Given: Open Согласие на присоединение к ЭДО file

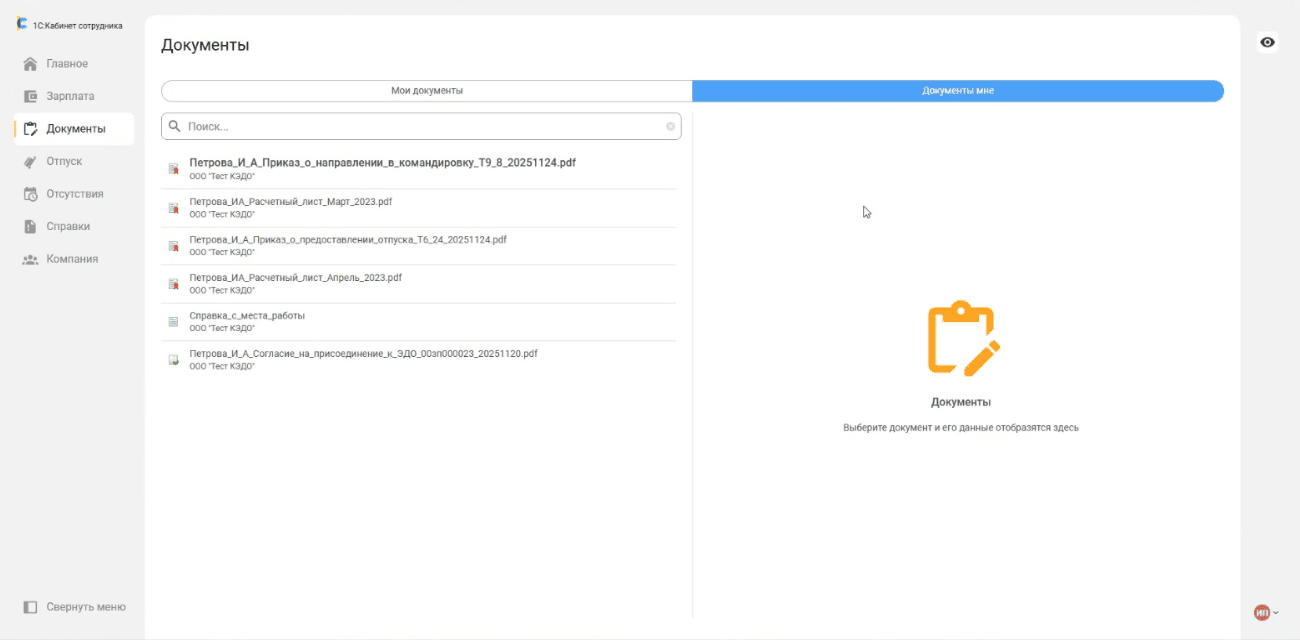Looking at the screenshot, I should pos(363,354).
